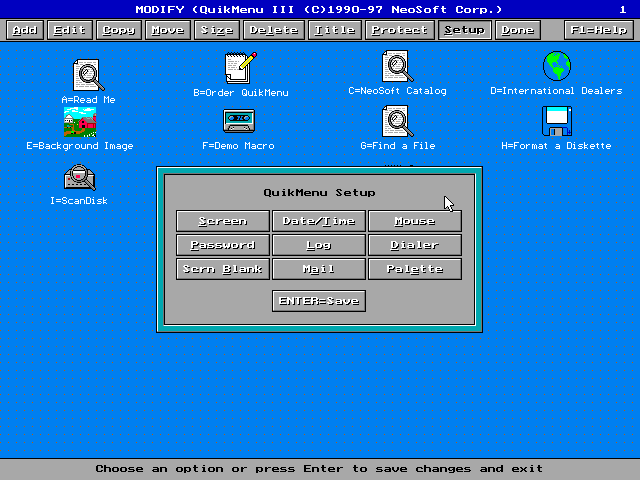Click the F=Demo Macro label
Viewport: 640px width, 480px height.
pyautogui.click(x=238, y=146)
